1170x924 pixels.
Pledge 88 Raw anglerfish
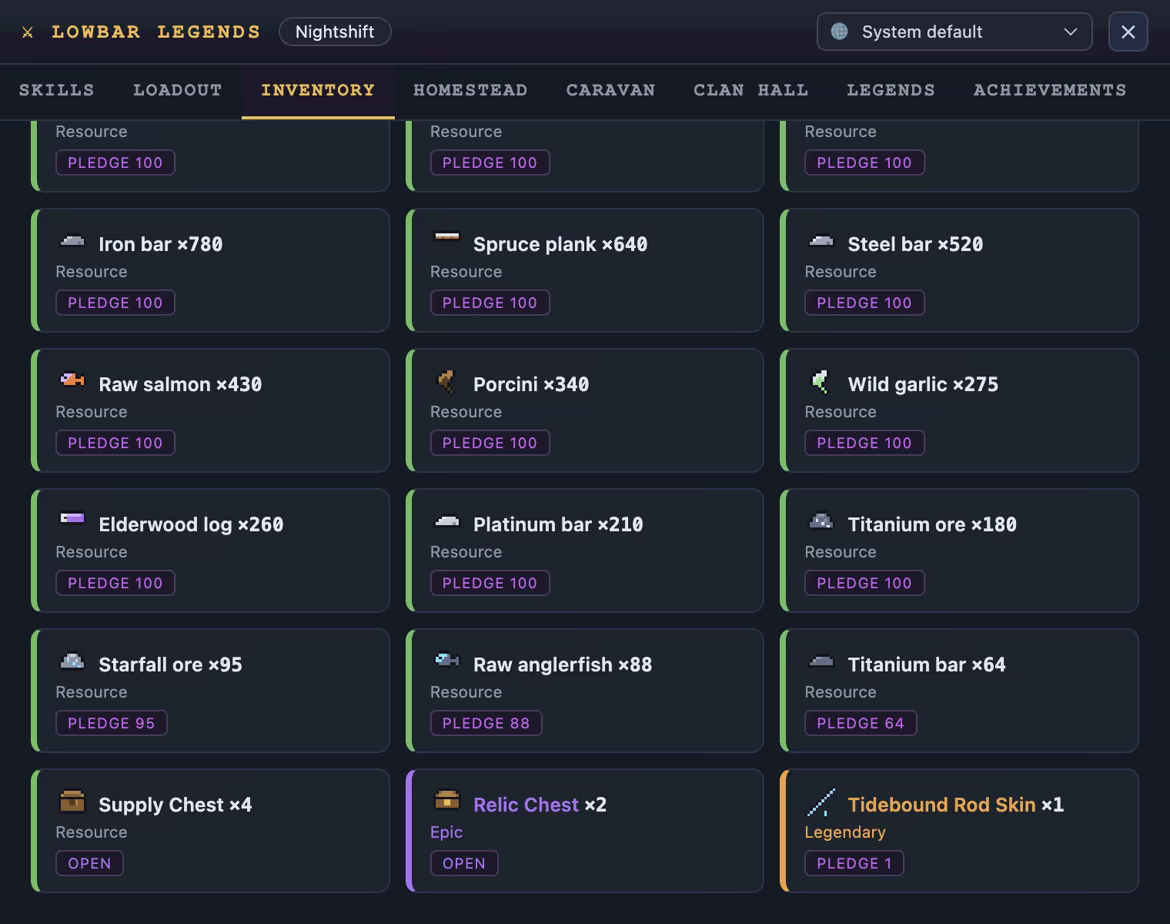(x=486, y=723)
